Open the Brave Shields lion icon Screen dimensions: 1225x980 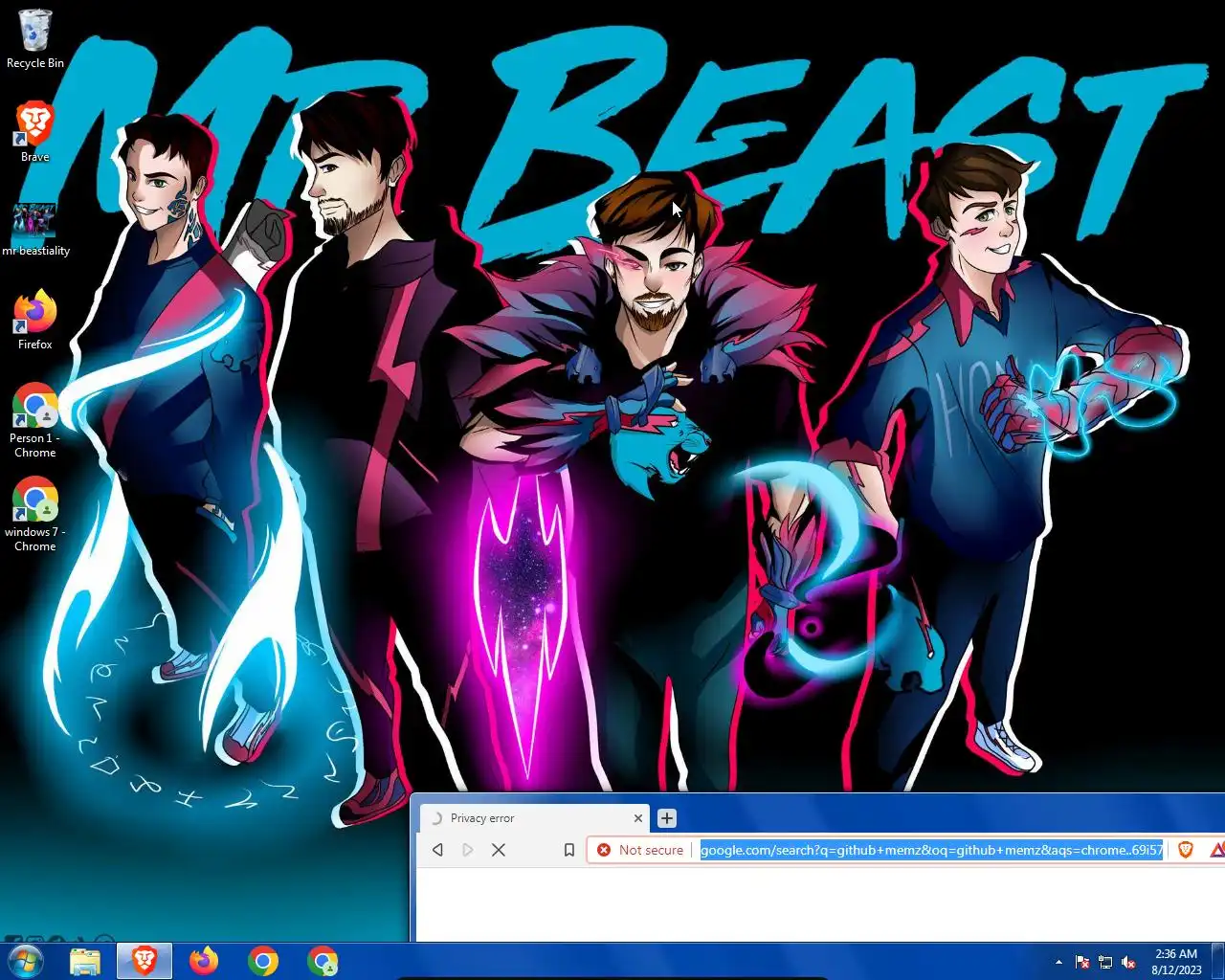click(x=1186, y=850)
